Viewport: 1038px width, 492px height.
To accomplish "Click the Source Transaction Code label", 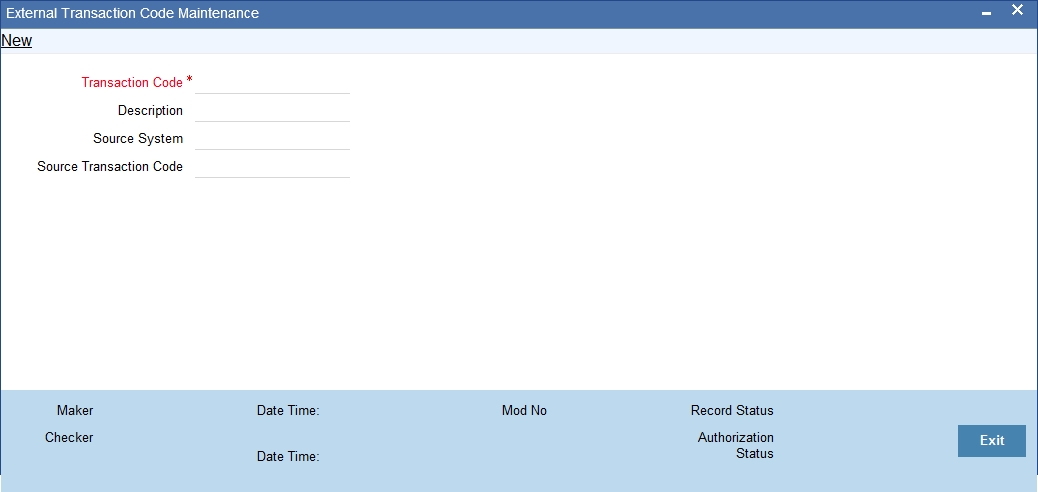I will [x=110, y=167].
